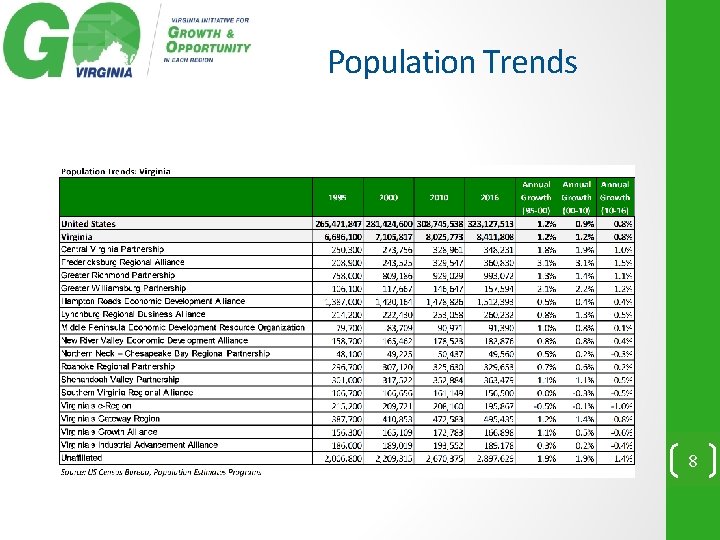Select the 'Virginia' row label
The width and height of the screenshot is (720, 540).
[x=77, y=237]
